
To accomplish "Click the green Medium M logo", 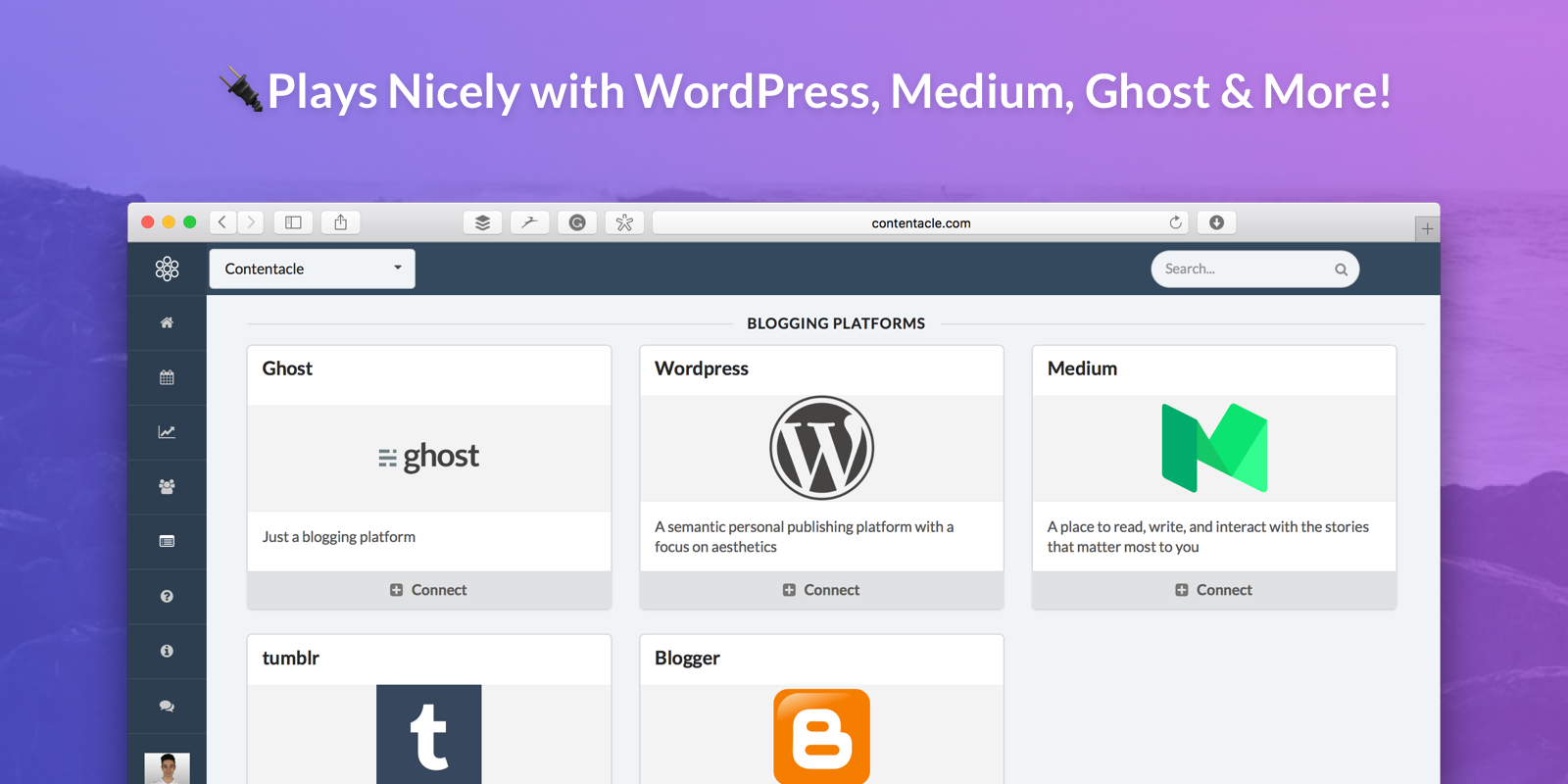I will [x=1214, y=448].
